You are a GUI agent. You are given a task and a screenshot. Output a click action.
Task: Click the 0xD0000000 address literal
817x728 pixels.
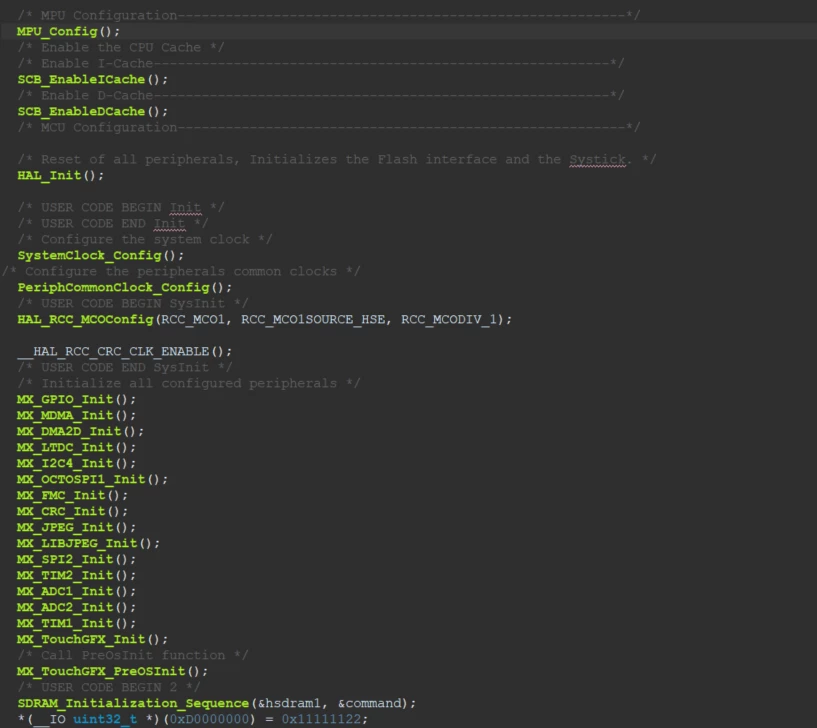tap(209, 720)
